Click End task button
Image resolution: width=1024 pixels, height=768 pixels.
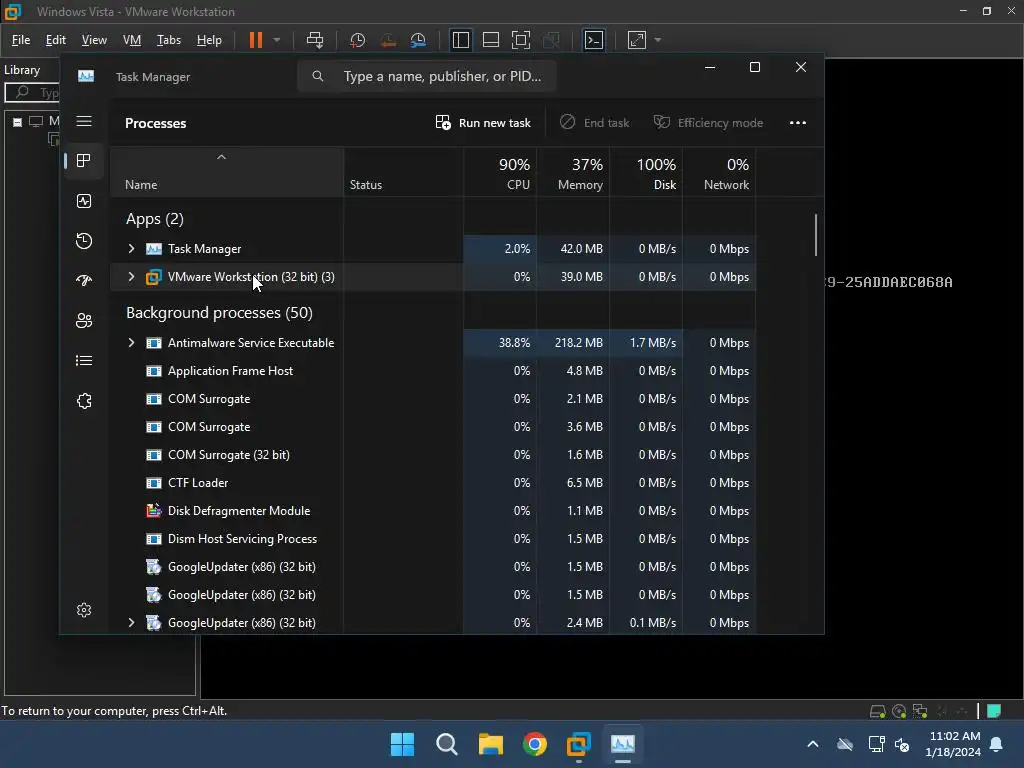(594, 123)
